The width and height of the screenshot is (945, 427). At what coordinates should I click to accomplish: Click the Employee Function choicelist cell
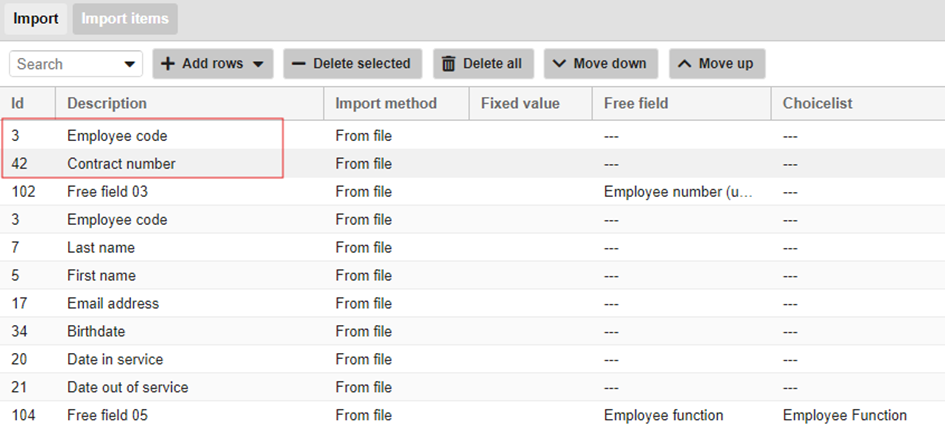click(844, 415)
